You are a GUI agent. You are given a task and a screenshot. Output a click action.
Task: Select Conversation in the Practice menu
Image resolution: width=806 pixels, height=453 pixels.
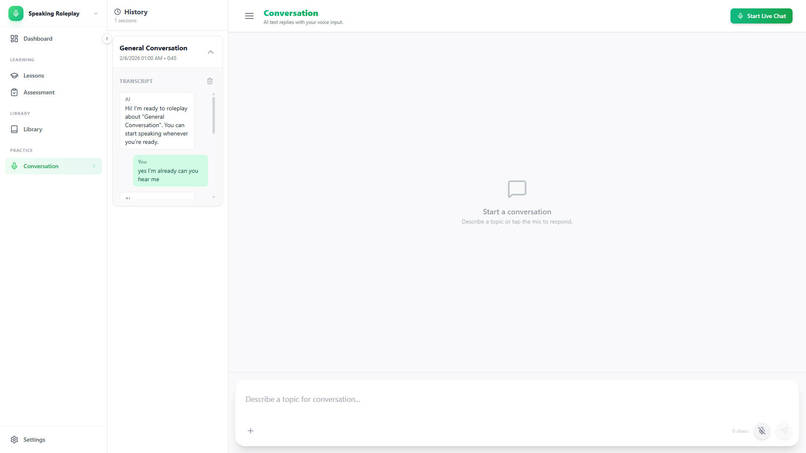pyautogui.click(x=53, y=166)
